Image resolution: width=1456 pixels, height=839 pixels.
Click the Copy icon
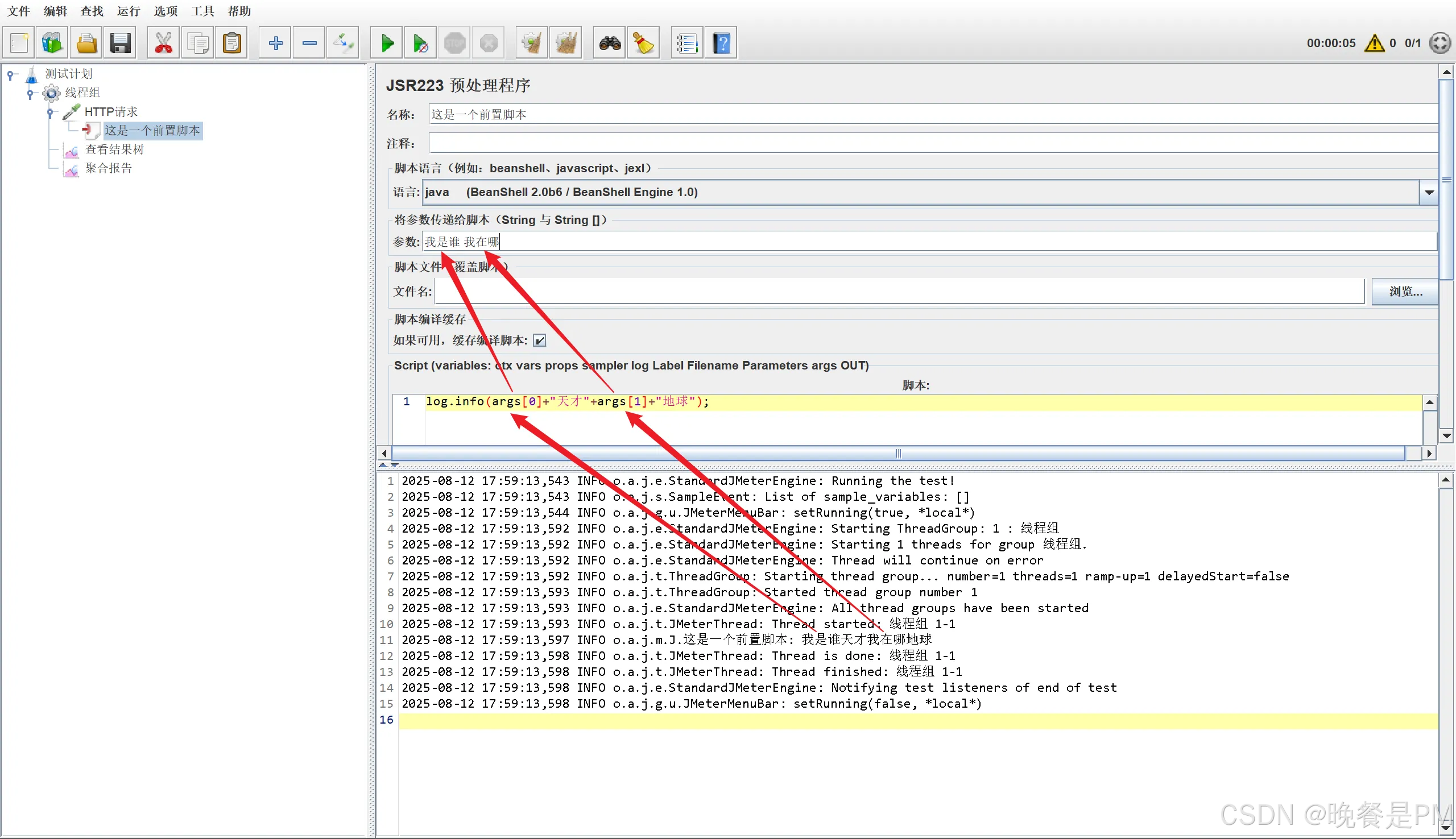tap(198, 43)
